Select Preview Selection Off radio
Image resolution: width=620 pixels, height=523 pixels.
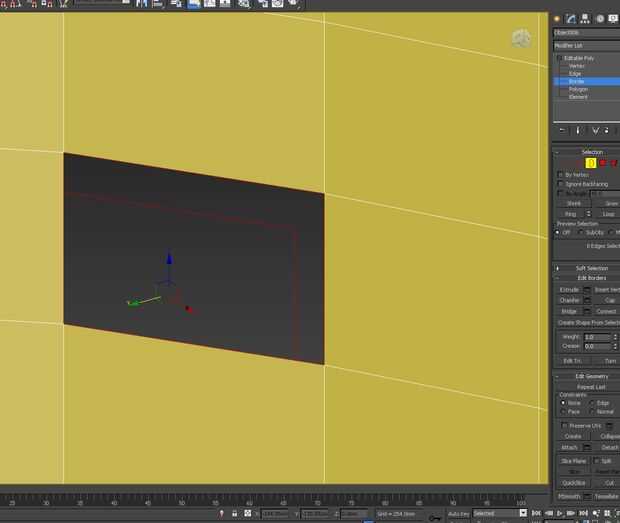557,232
